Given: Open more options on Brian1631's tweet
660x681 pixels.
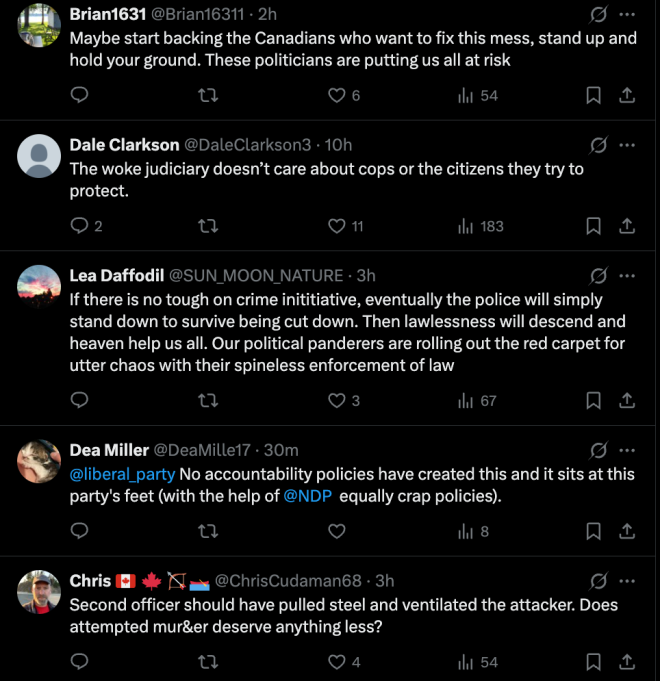Looking at the screenshot, I should (x=627, y=14).
